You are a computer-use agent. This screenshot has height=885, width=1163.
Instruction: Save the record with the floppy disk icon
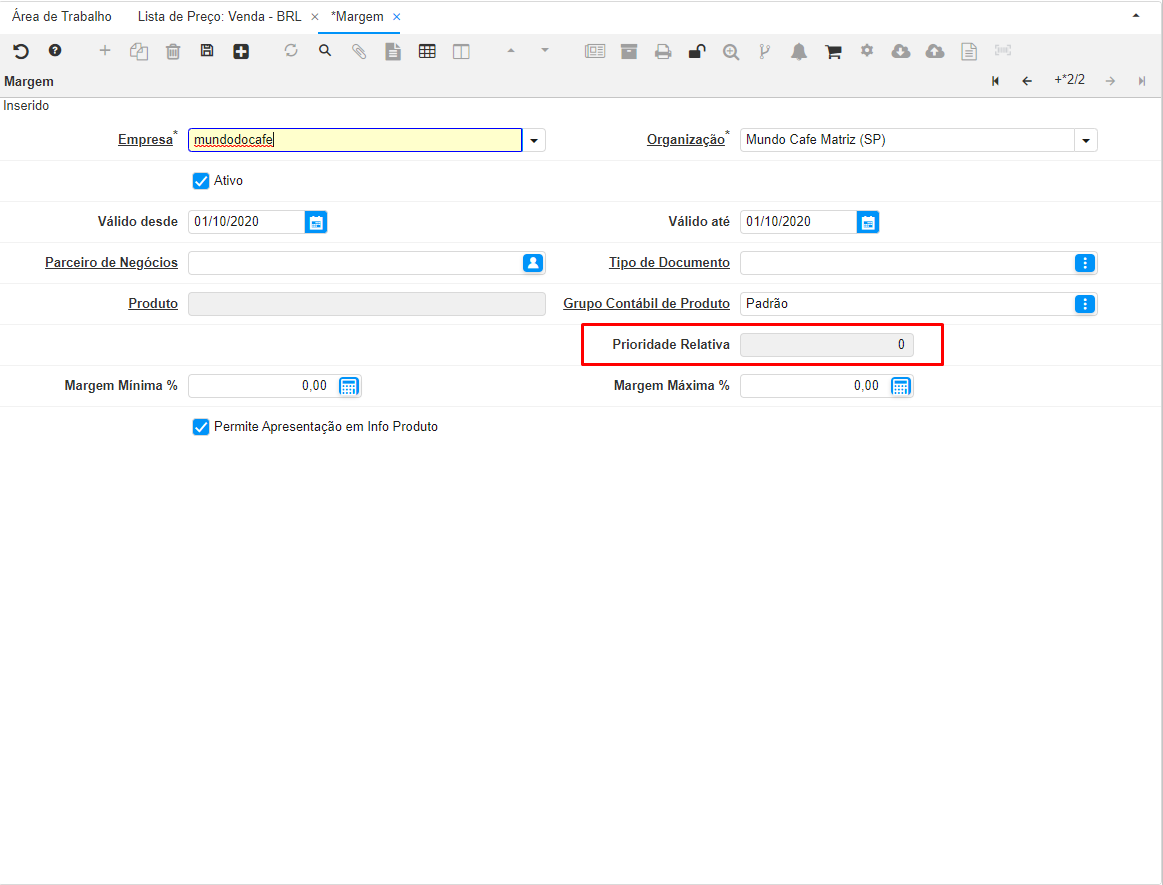(207, 51)
